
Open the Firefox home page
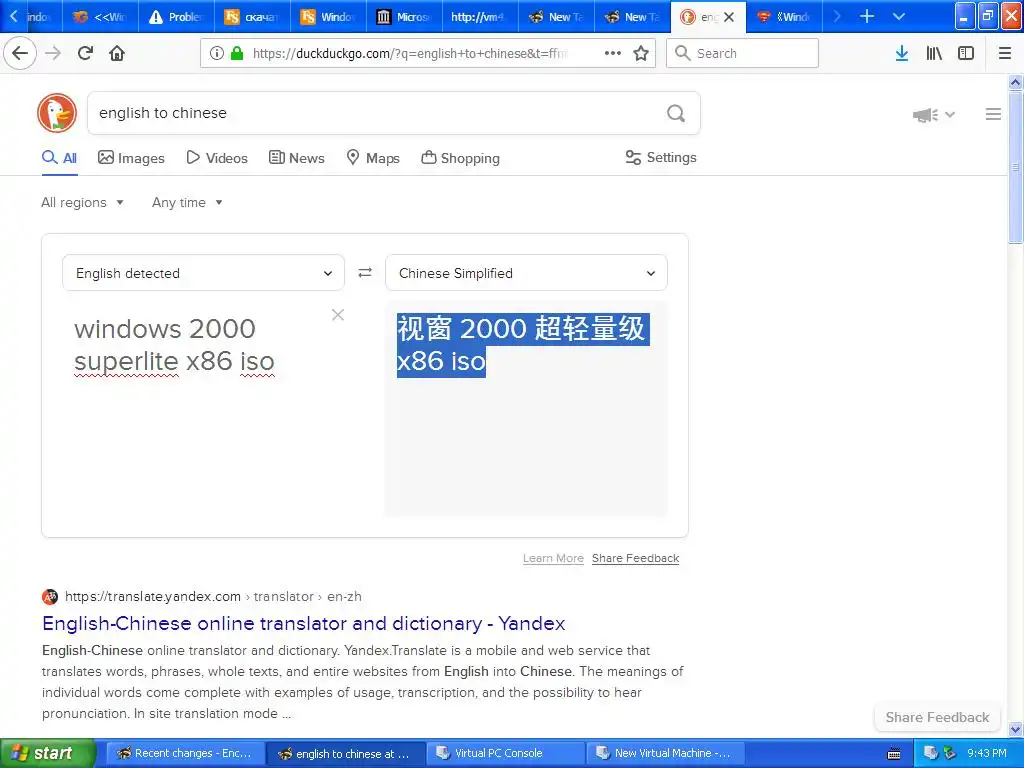(x=117, y=53)
